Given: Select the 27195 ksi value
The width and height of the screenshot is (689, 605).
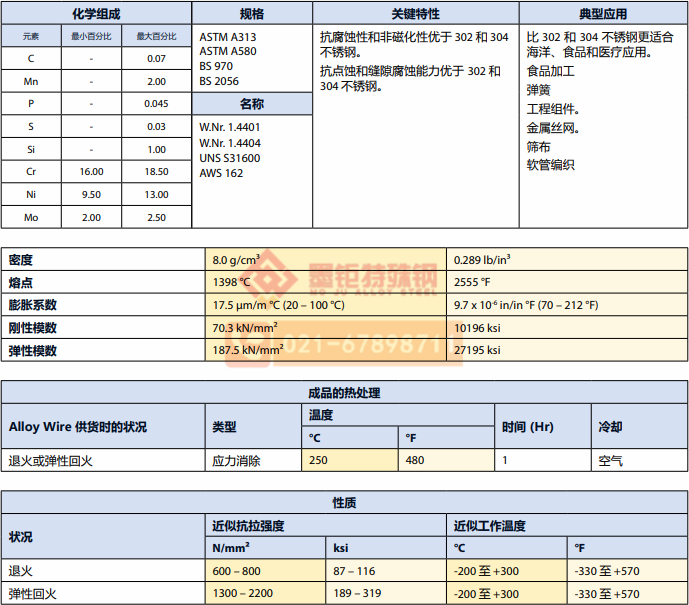Looking at the screenshot, I should (x=477, y=350).
